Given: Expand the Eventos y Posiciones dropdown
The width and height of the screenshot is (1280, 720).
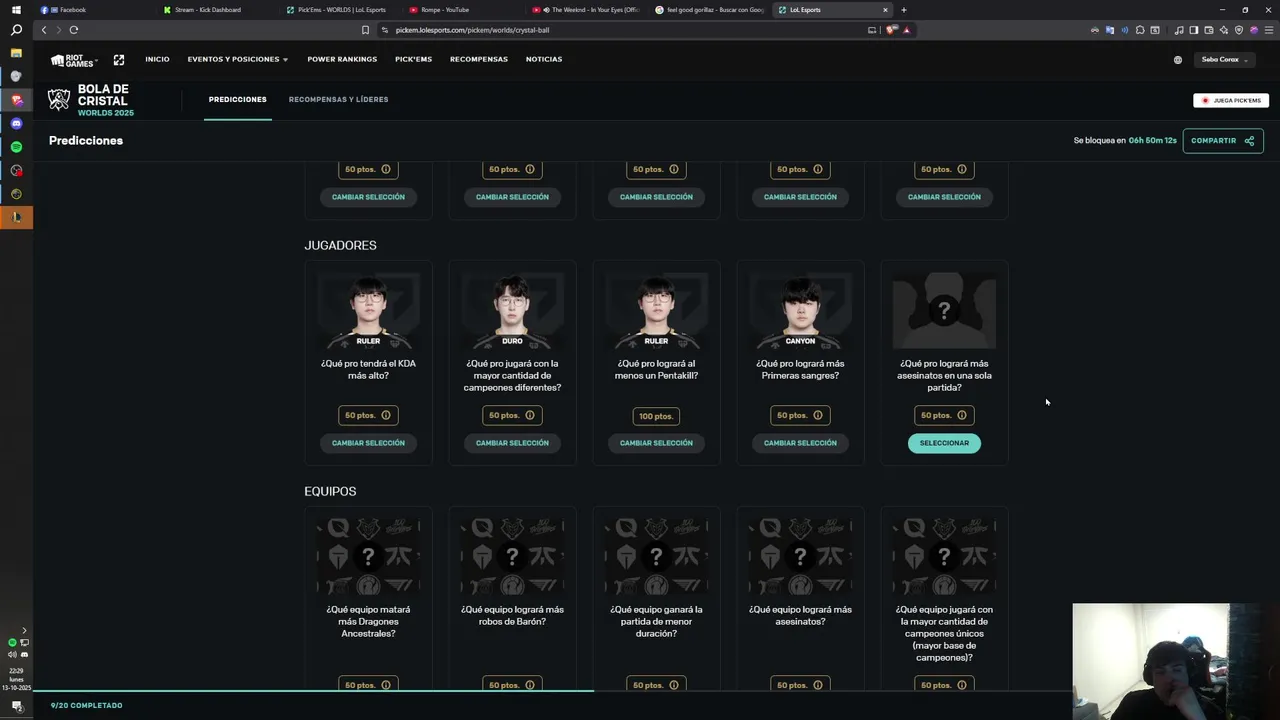Looking at the screenshot, I should [237, 59].
